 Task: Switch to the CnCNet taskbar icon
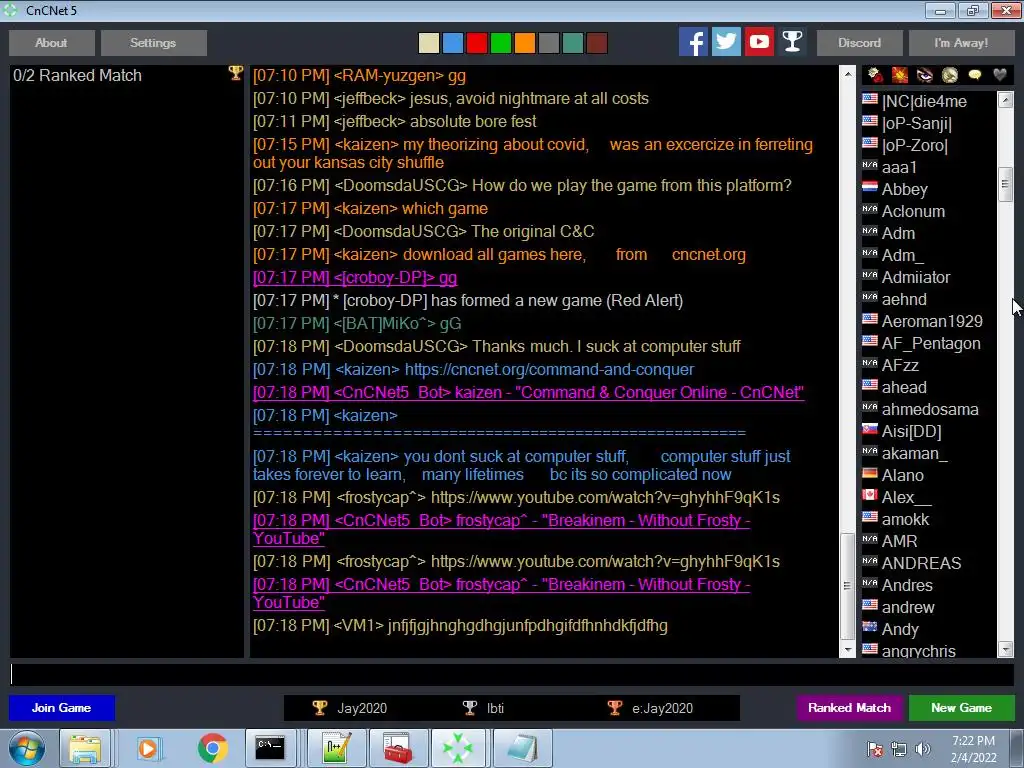458,748
